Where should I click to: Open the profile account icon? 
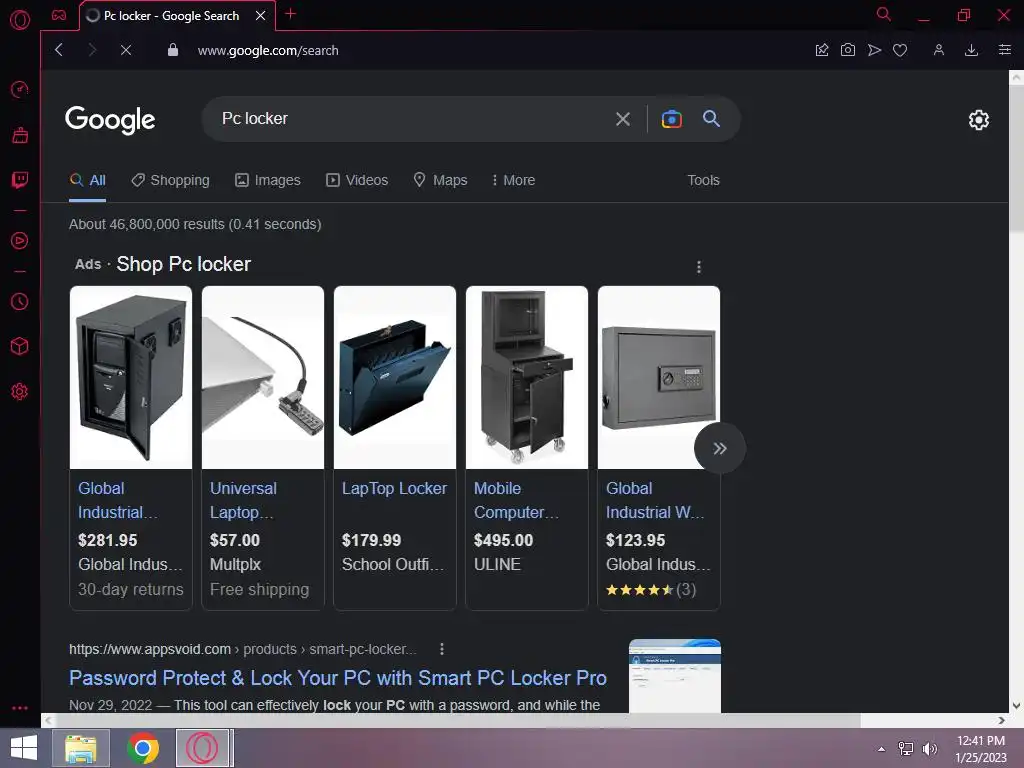point(938,50)
